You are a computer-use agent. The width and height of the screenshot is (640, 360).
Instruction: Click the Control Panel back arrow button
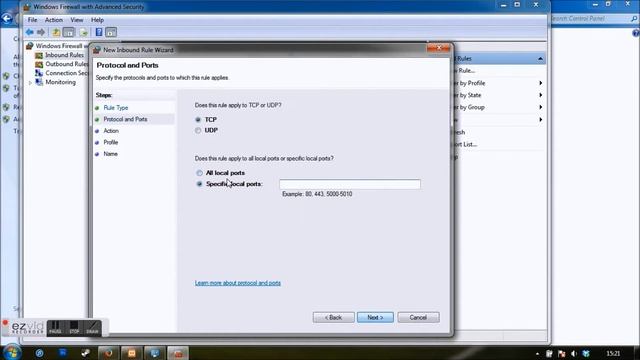click(7, 18)
